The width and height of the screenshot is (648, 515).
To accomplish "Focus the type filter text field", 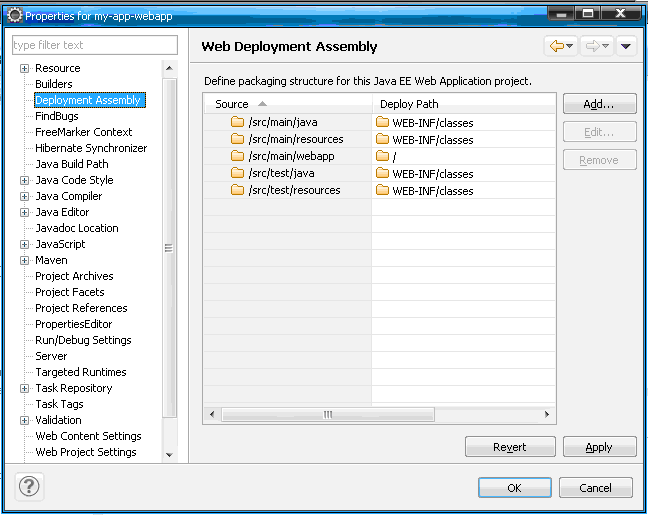I will tap(94, 45).
